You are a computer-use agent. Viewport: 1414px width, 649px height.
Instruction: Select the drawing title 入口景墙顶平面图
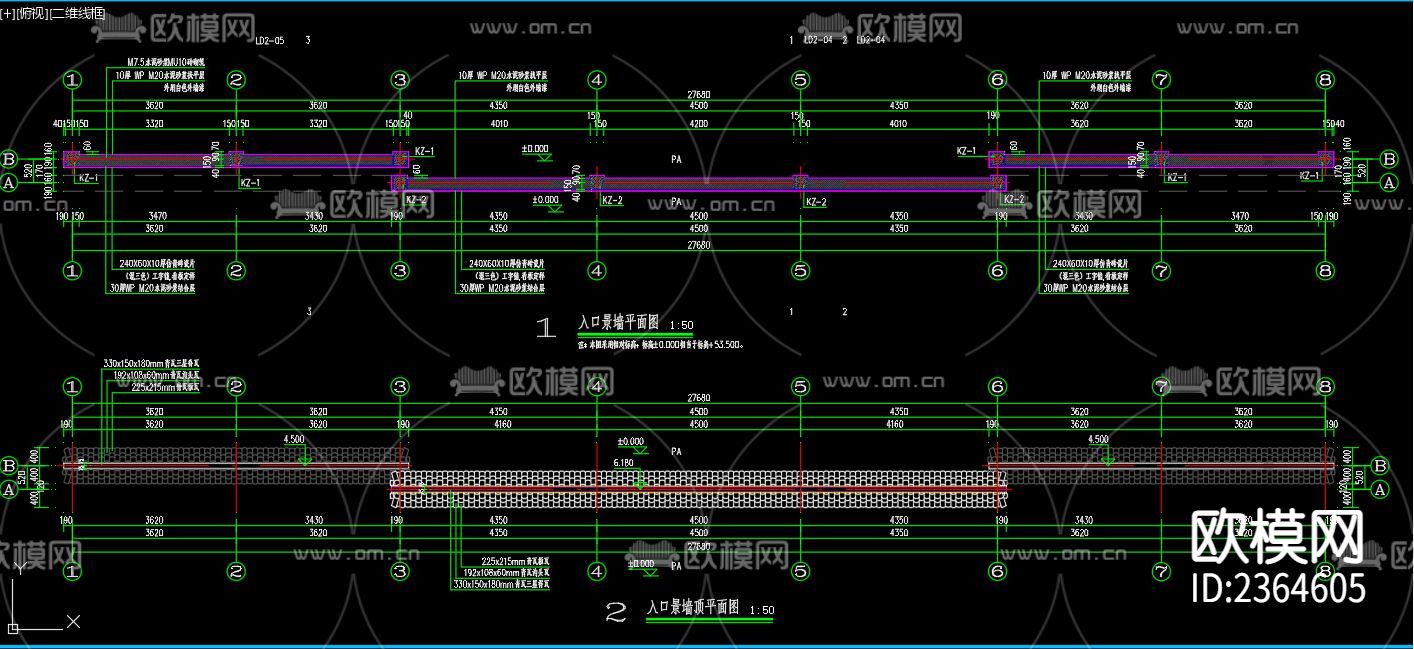tap(693, 607)
